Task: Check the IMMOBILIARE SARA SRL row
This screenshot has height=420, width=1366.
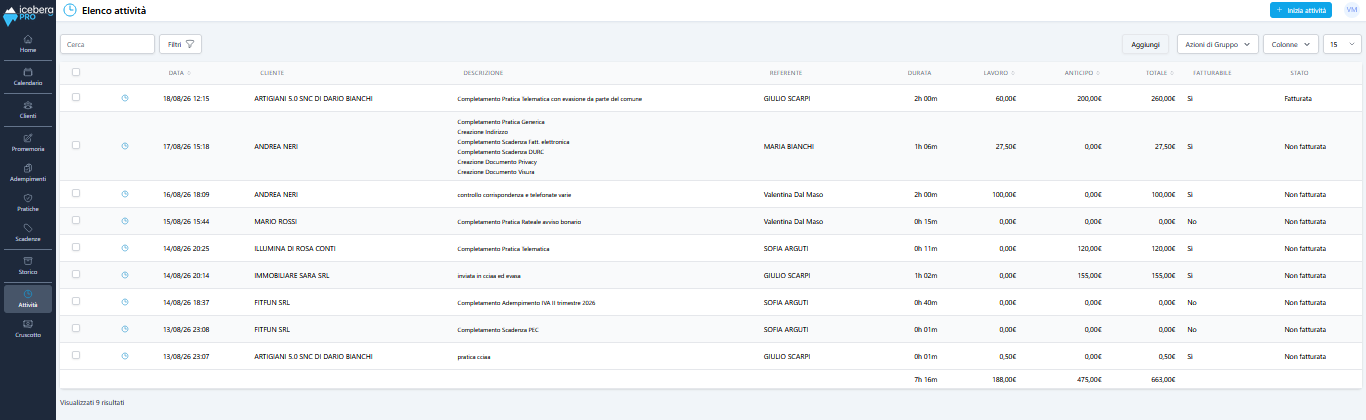Action: click(76, 275)
